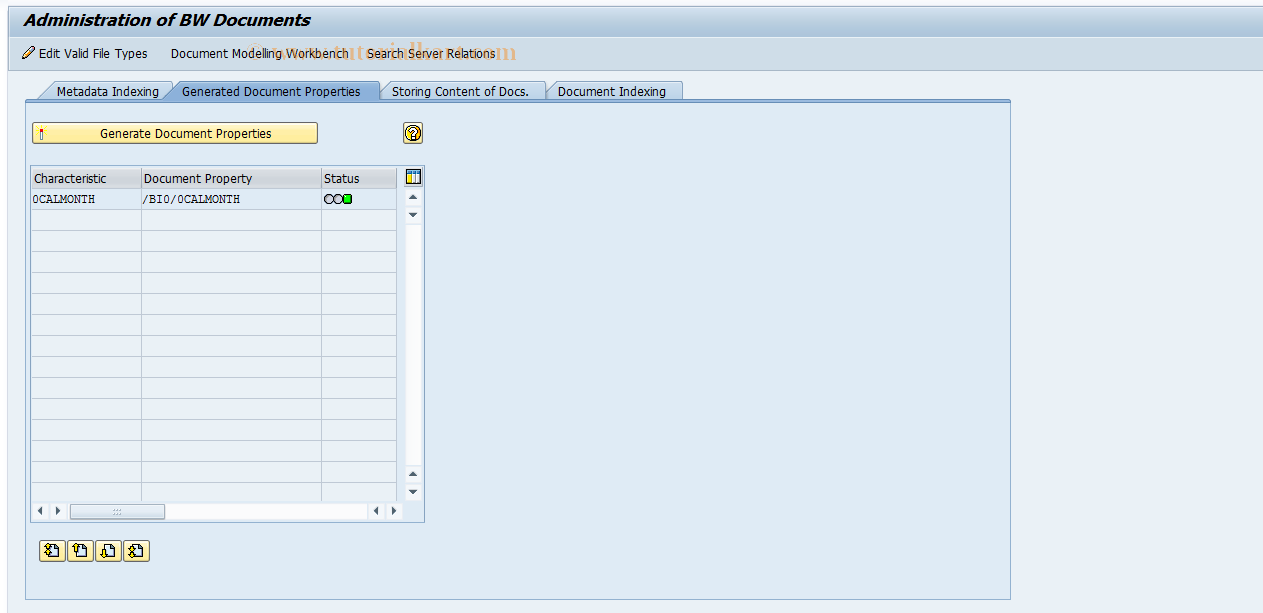Select the /BI0/0CALMONTH document property cell
The width and height of the screenshot is (1263, 613).
point(231,199)
